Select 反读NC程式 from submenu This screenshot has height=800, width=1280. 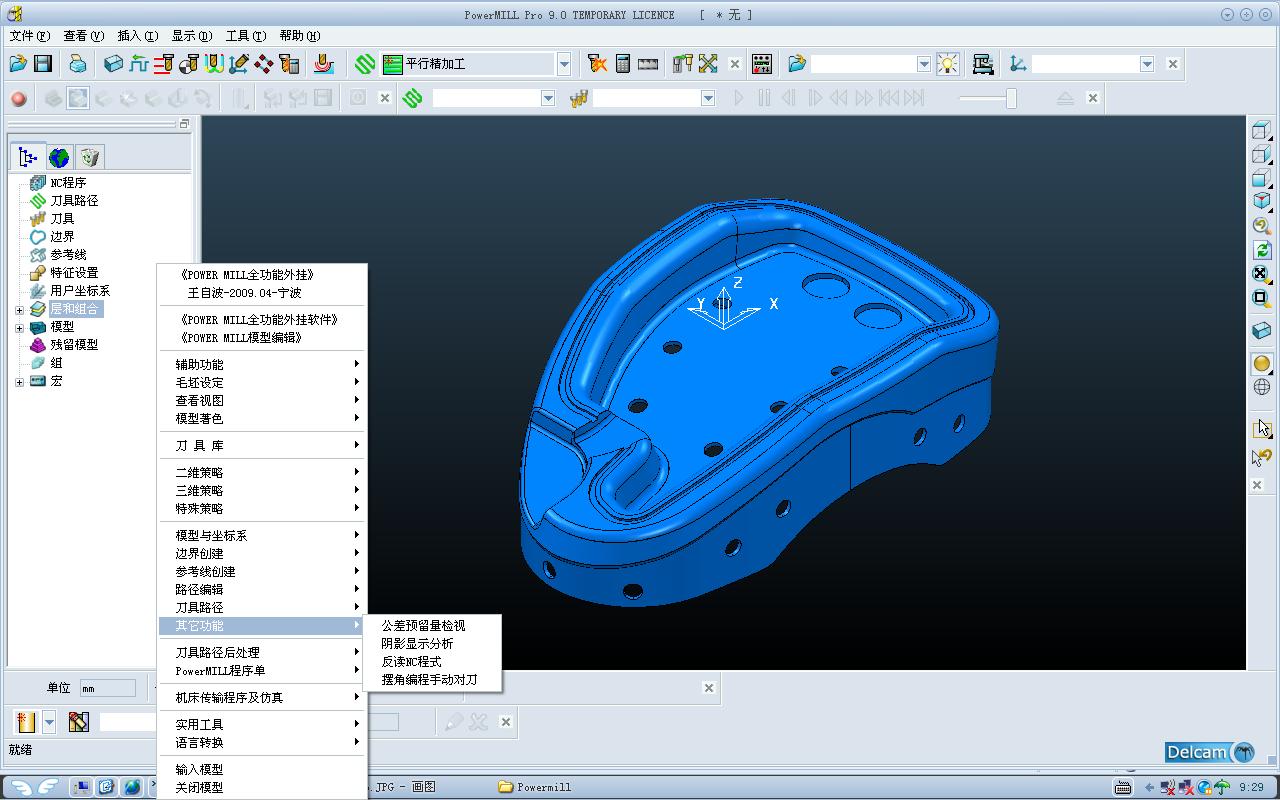pyautogui.click(x=412, y=661)
